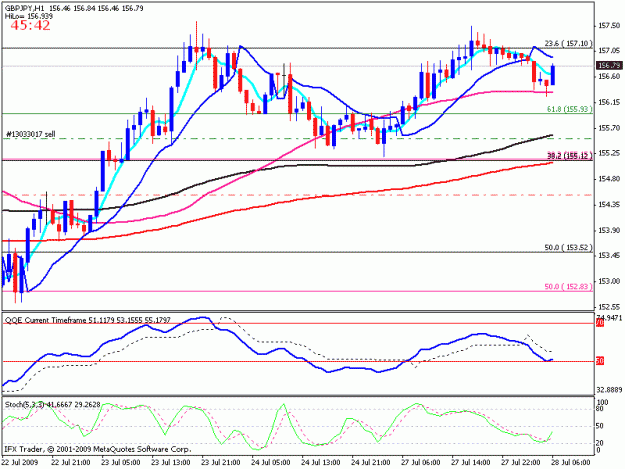Click the 153.90 price axis value
Viewport: 625px width, 469px height.
pos(609,230)
